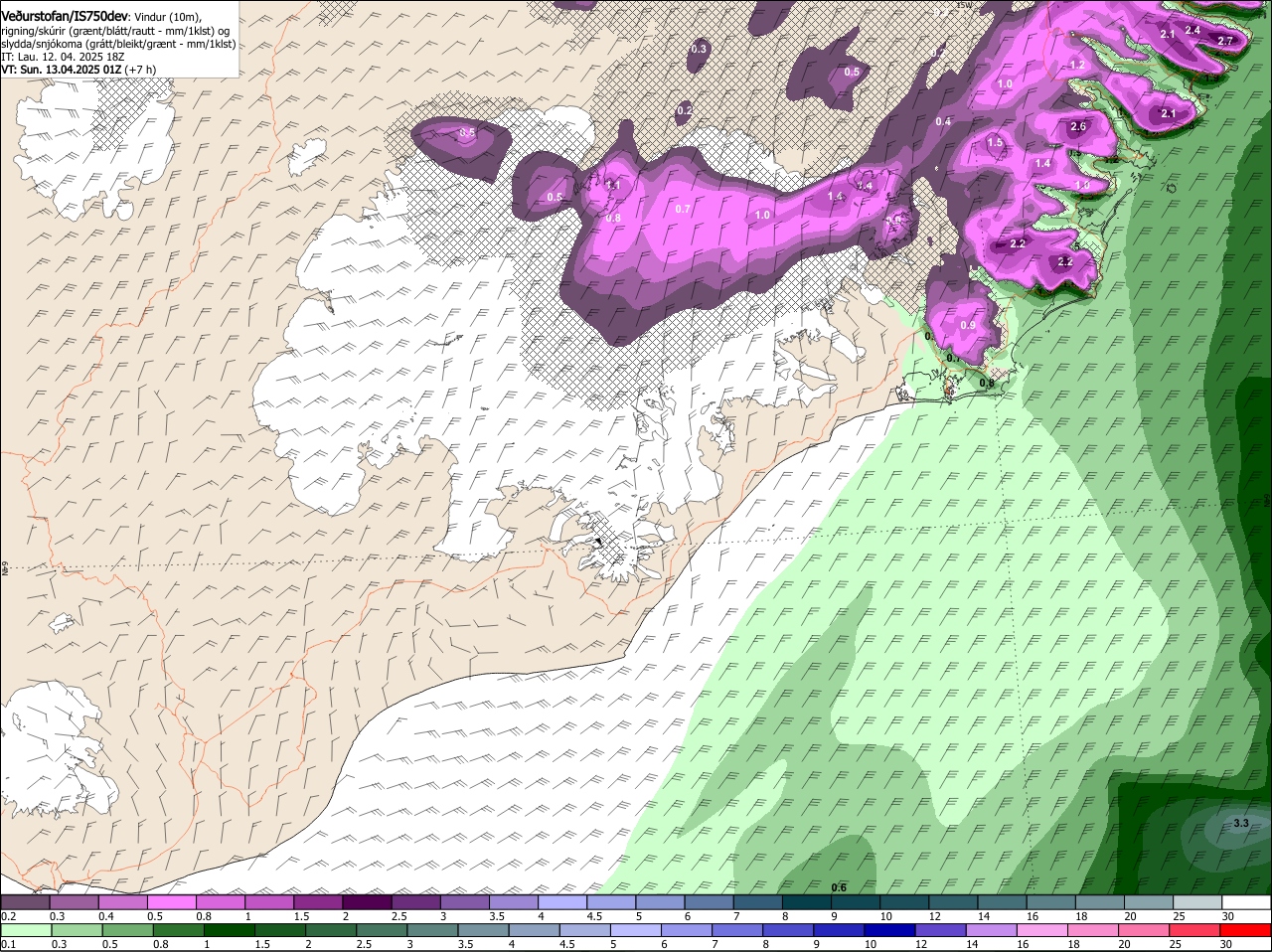Click the 2.7 snowfall value label

pyautogui.click(x=1225, y=41)
